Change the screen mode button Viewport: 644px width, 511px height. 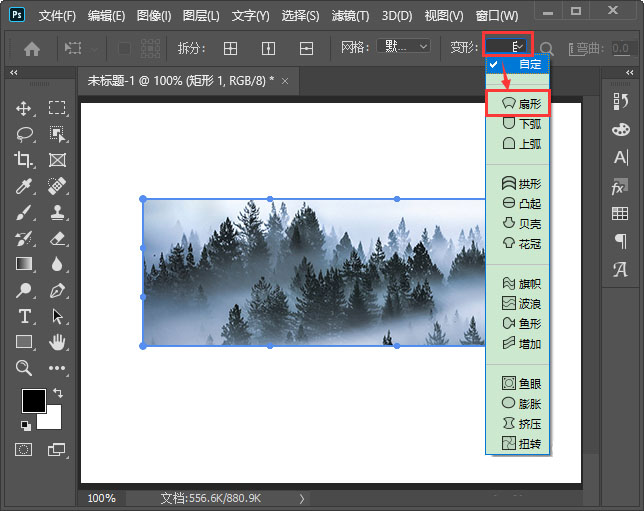pyautogui.click(x=57, y=450)
